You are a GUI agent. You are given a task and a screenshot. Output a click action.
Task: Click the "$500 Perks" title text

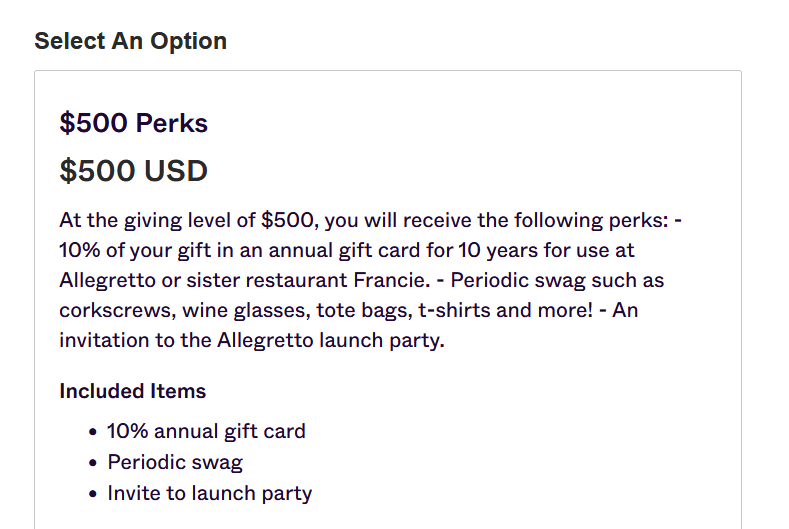133,123
